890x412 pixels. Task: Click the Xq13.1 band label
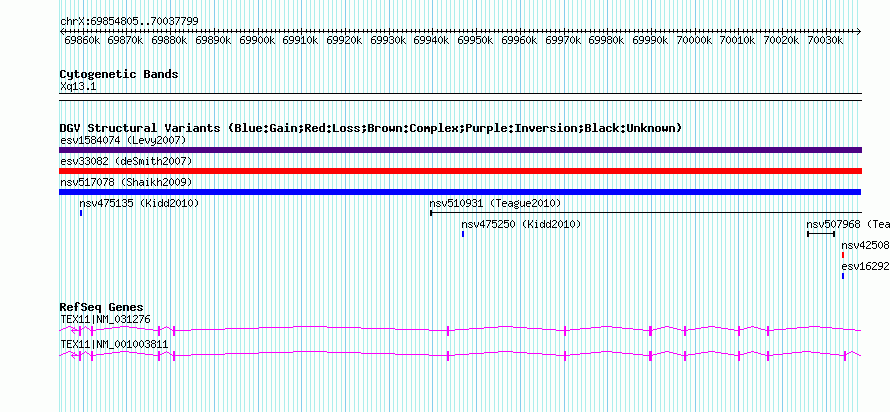(77, 86)
